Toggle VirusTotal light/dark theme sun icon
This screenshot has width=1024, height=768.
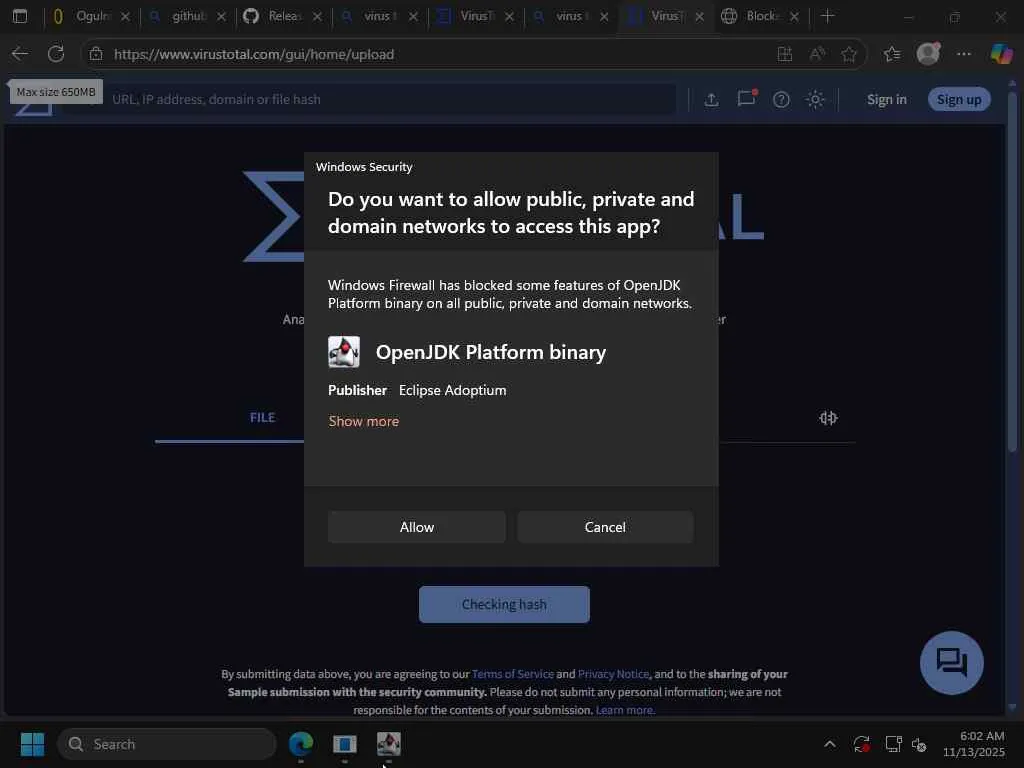(815, 99)
